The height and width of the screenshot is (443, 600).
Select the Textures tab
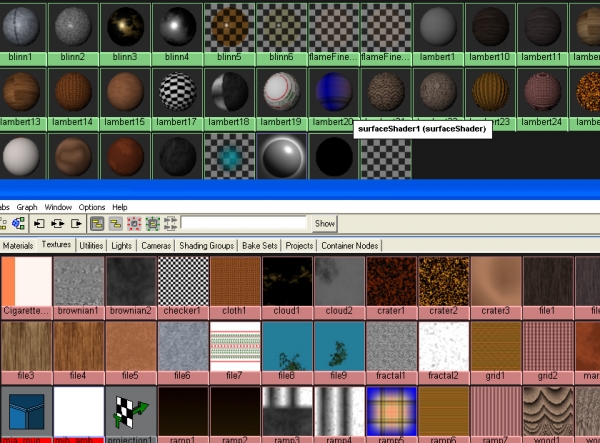(x=56, y=245)
